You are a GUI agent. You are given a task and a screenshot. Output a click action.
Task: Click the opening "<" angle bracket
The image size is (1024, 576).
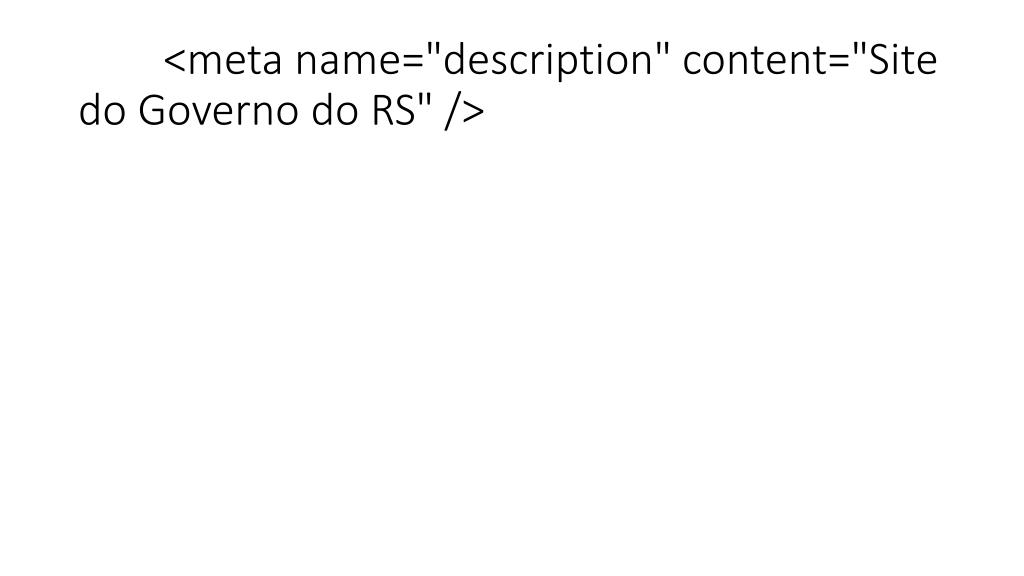coord(174,61)
